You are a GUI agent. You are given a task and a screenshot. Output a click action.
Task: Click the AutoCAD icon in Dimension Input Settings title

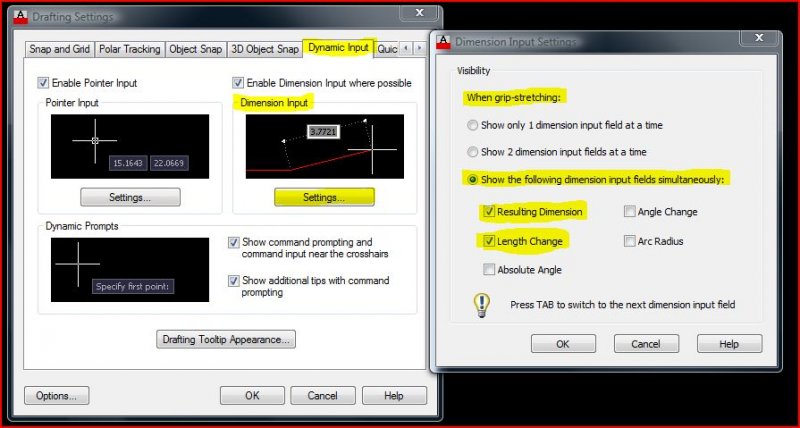coord(443,42)
